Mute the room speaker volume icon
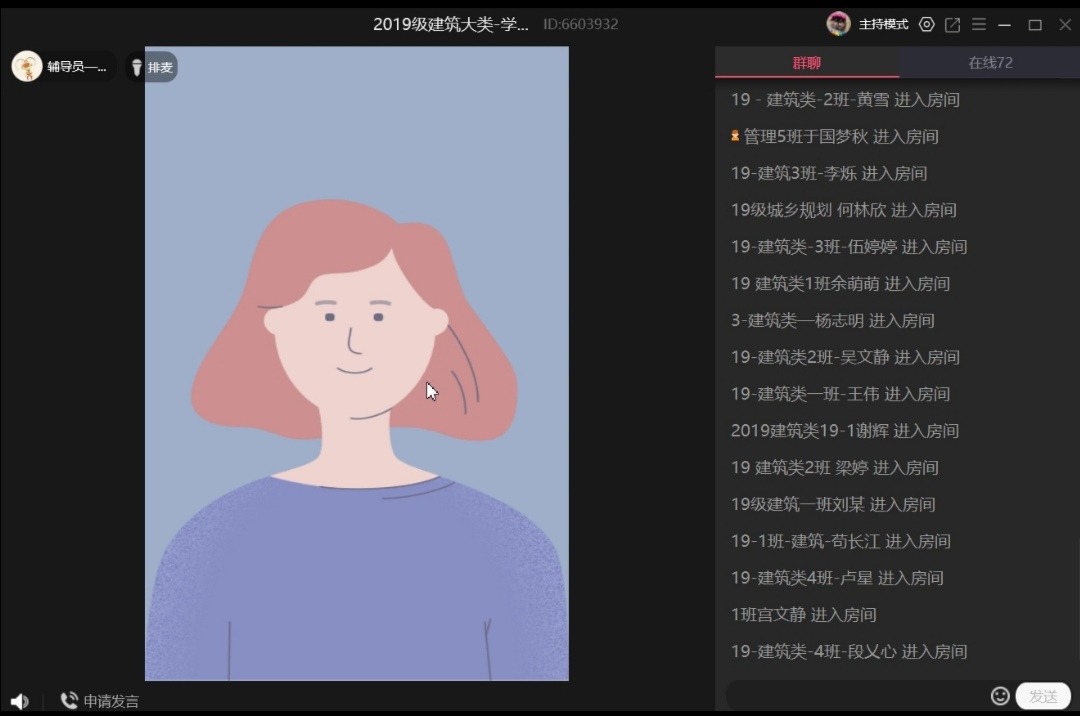The image size is (1080, 716). pos(20,702)
